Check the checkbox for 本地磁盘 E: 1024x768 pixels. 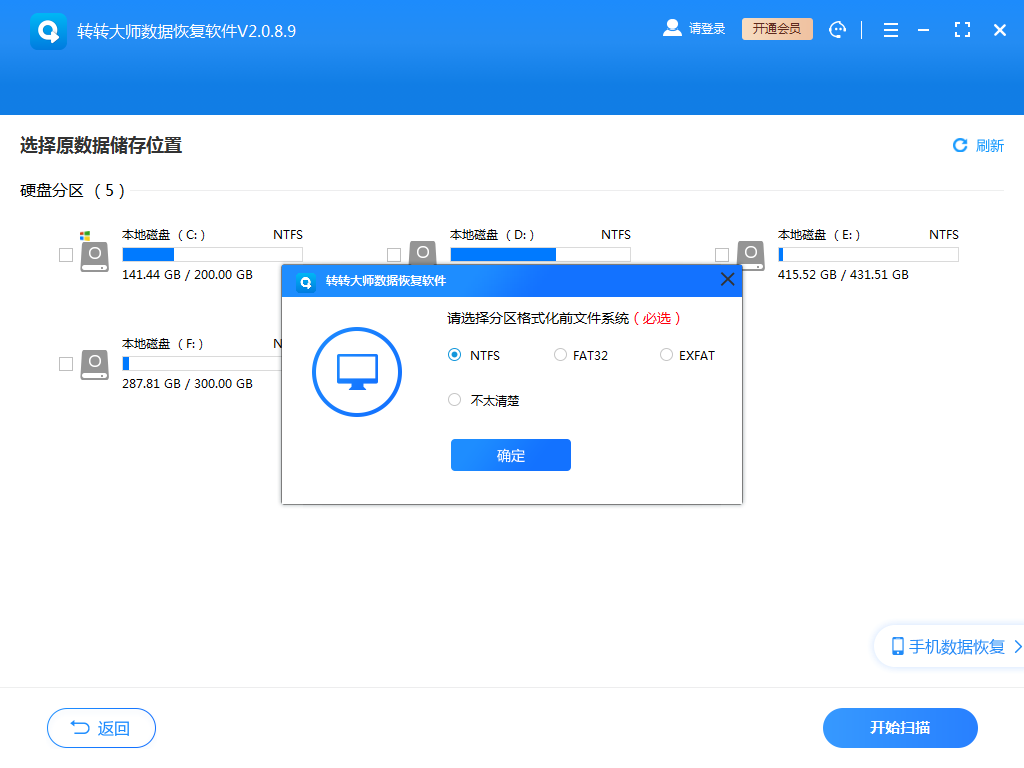pos(722,255)
